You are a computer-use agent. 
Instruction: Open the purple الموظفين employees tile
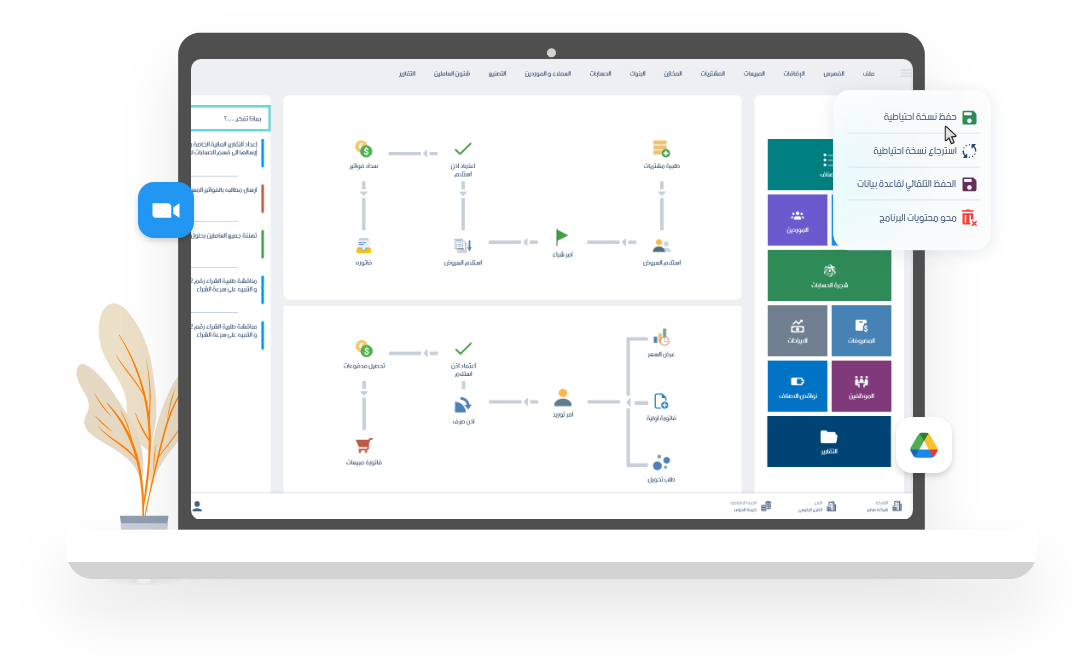[x=860, y=386]
